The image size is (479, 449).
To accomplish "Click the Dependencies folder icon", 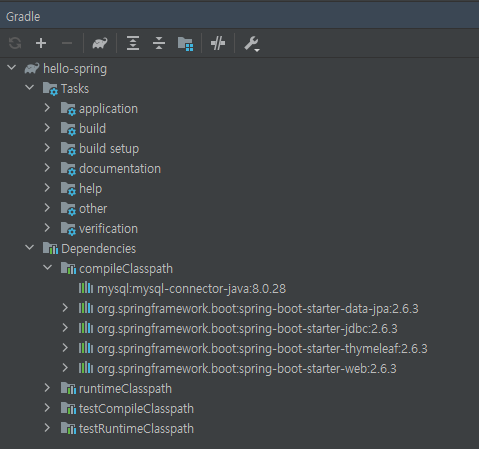I will coord(50,249).
